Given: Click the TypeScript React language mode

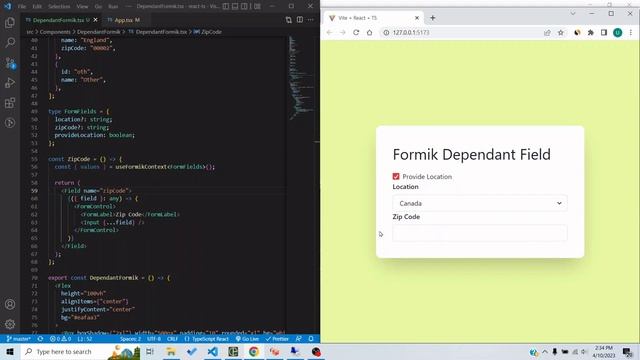Looking at the screenshot, I should tap(207, 339).
